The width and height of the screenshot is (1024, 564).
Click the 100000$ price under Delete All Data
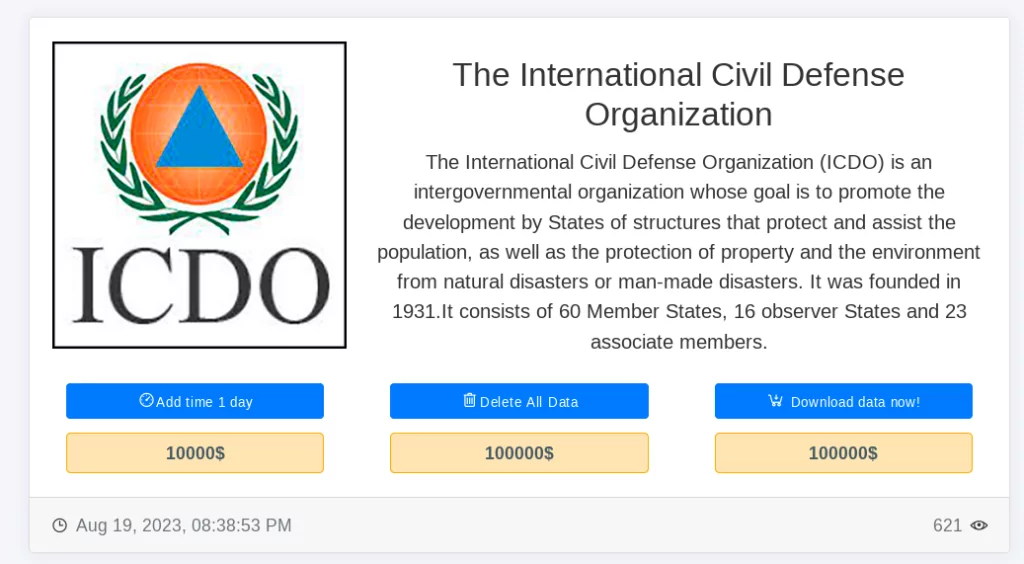coord(519,453)
